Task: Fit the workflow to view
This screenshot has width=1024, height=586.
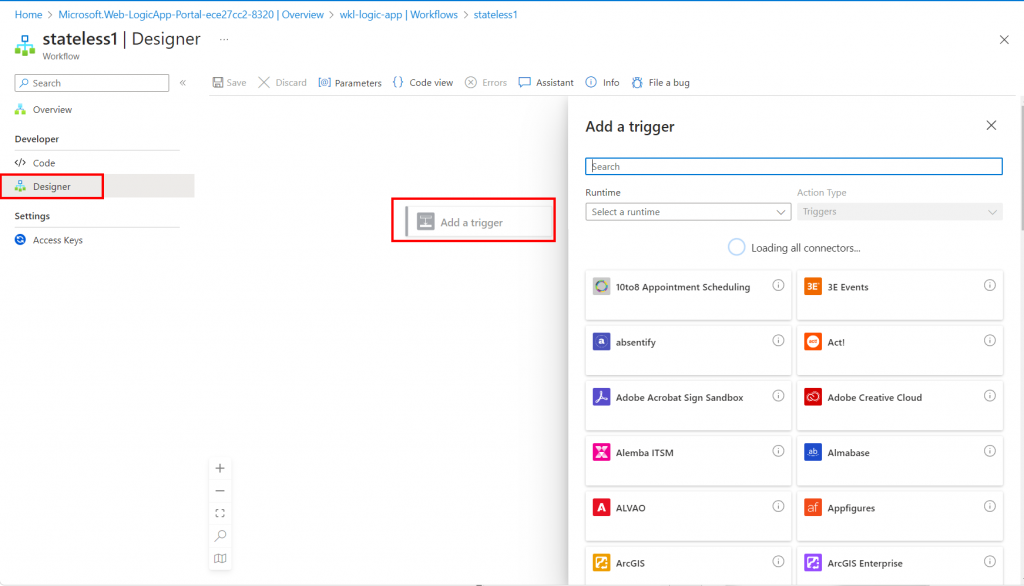Action: tap(220, 513)
